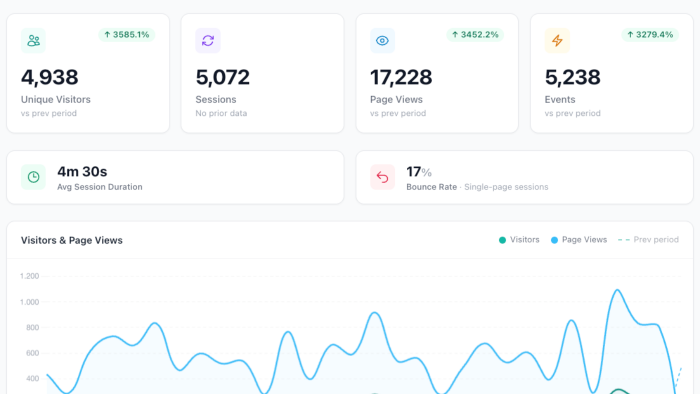This screenshot has width=700, height=394.
Task: Click the 17% bounce rate value
Action: click(x=419, y=172)
